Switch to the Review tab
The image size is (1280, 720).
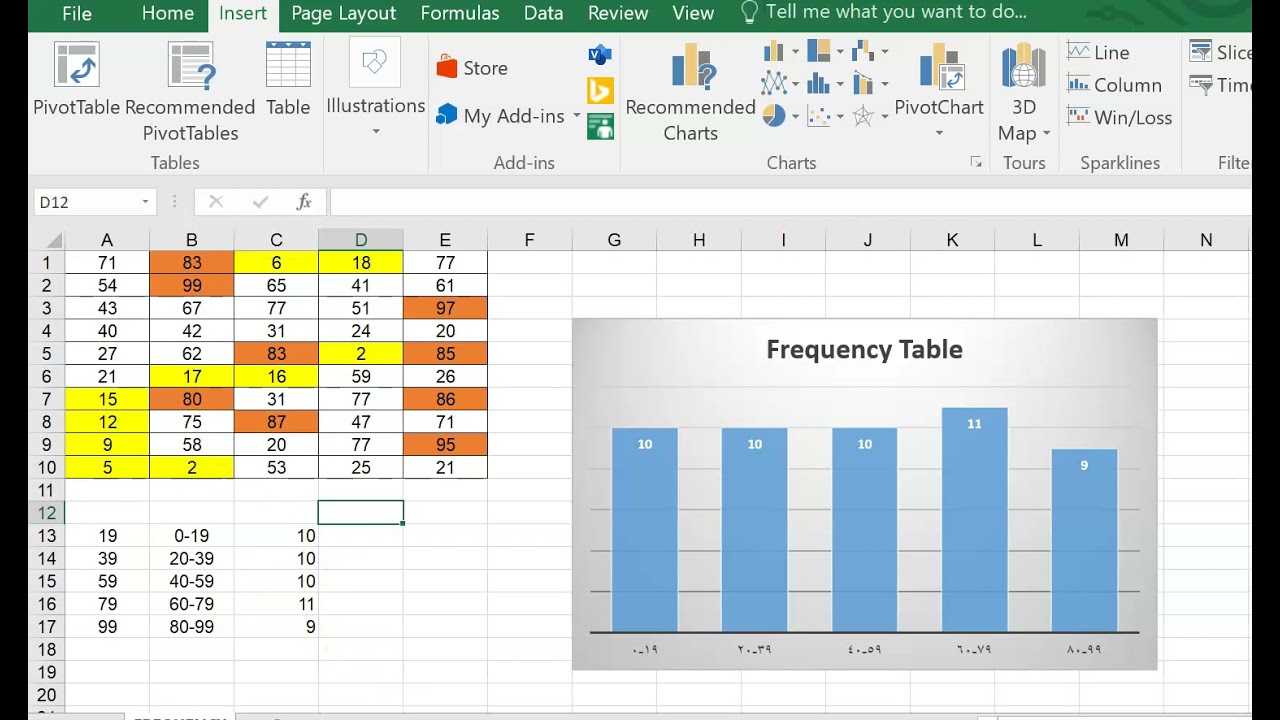(x=618, y=14)
